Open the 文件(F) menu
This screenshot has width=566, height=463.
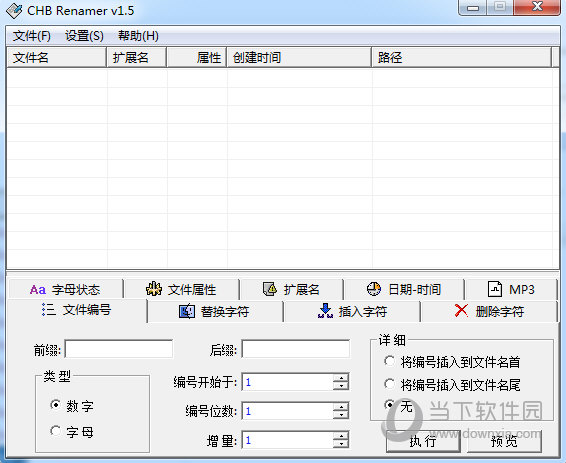pos(32,36)
